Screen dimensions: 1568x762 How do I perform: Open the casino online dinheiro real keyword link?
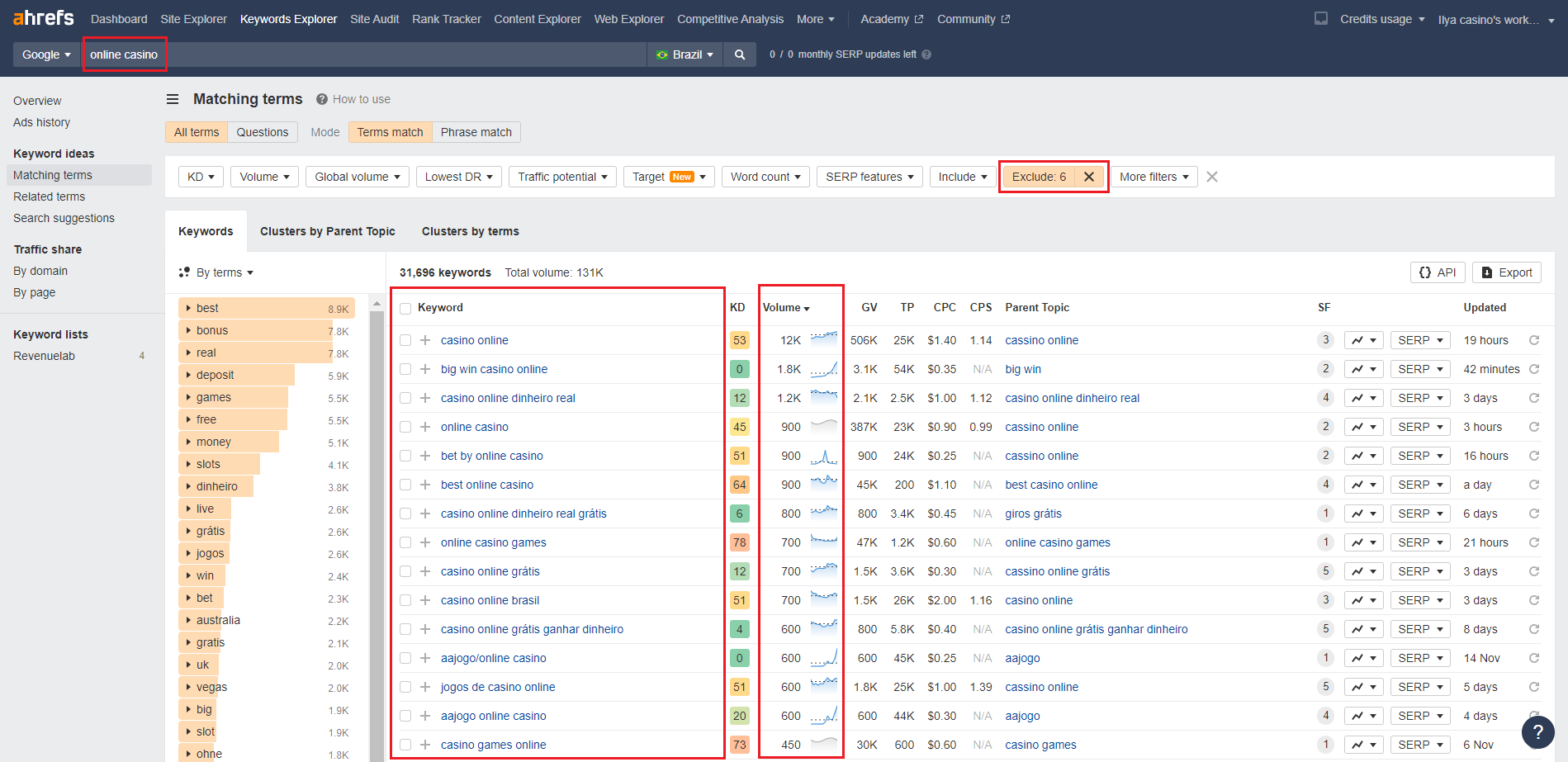[508, 398]
